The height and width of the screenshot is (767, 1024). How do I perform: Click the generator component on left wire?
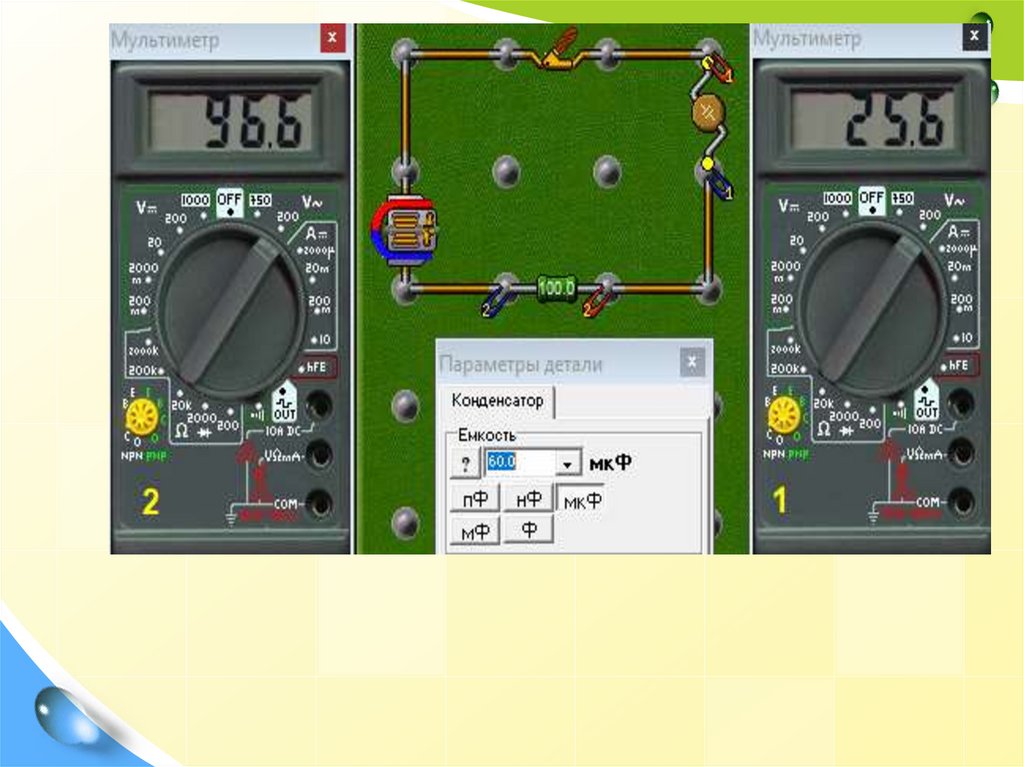click(x=404, y=230)
